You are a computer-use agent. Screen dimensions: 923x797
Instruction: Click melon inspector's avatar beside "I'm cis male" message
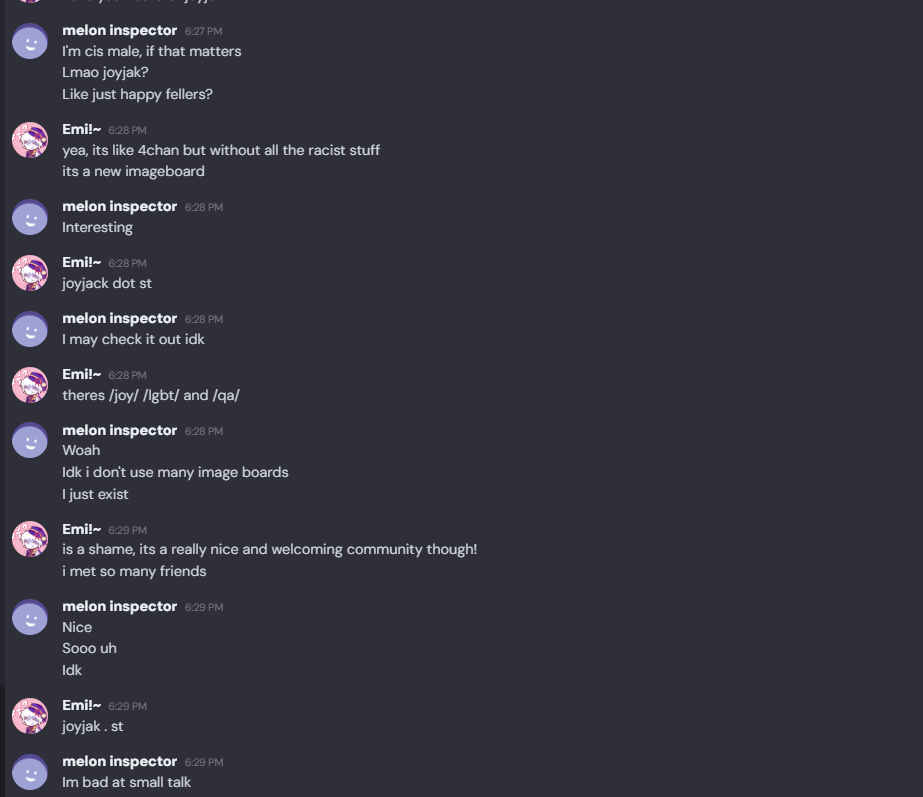(x=30, y=42)
